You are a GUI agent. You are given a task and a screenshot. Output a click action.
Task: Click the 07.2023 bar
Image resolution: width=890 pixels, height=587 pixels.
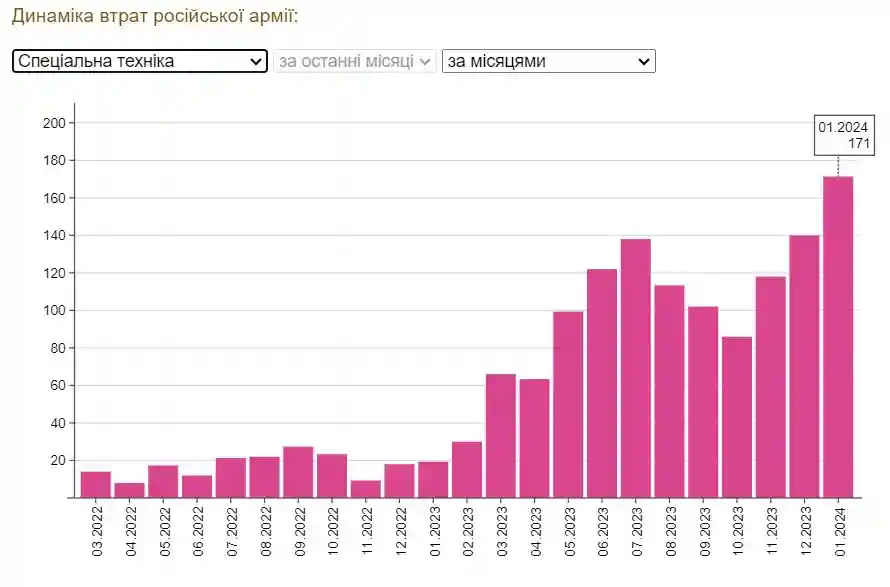[x=636, y=368]
